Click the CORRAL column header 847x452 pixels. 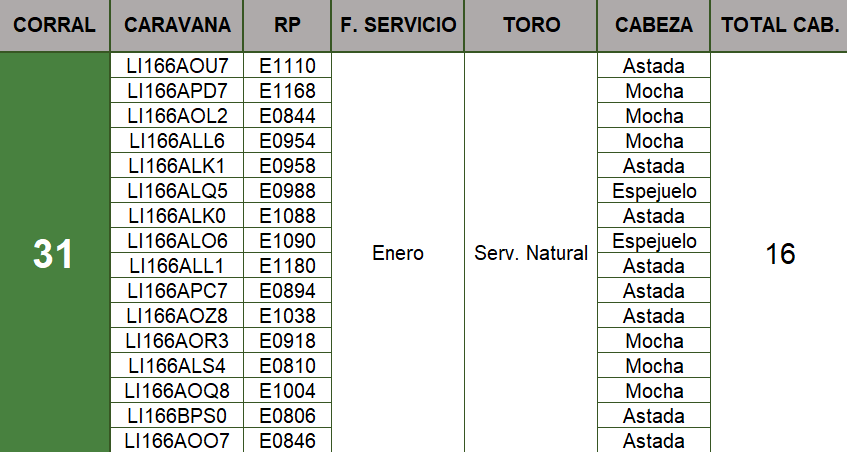pos(55,25)
